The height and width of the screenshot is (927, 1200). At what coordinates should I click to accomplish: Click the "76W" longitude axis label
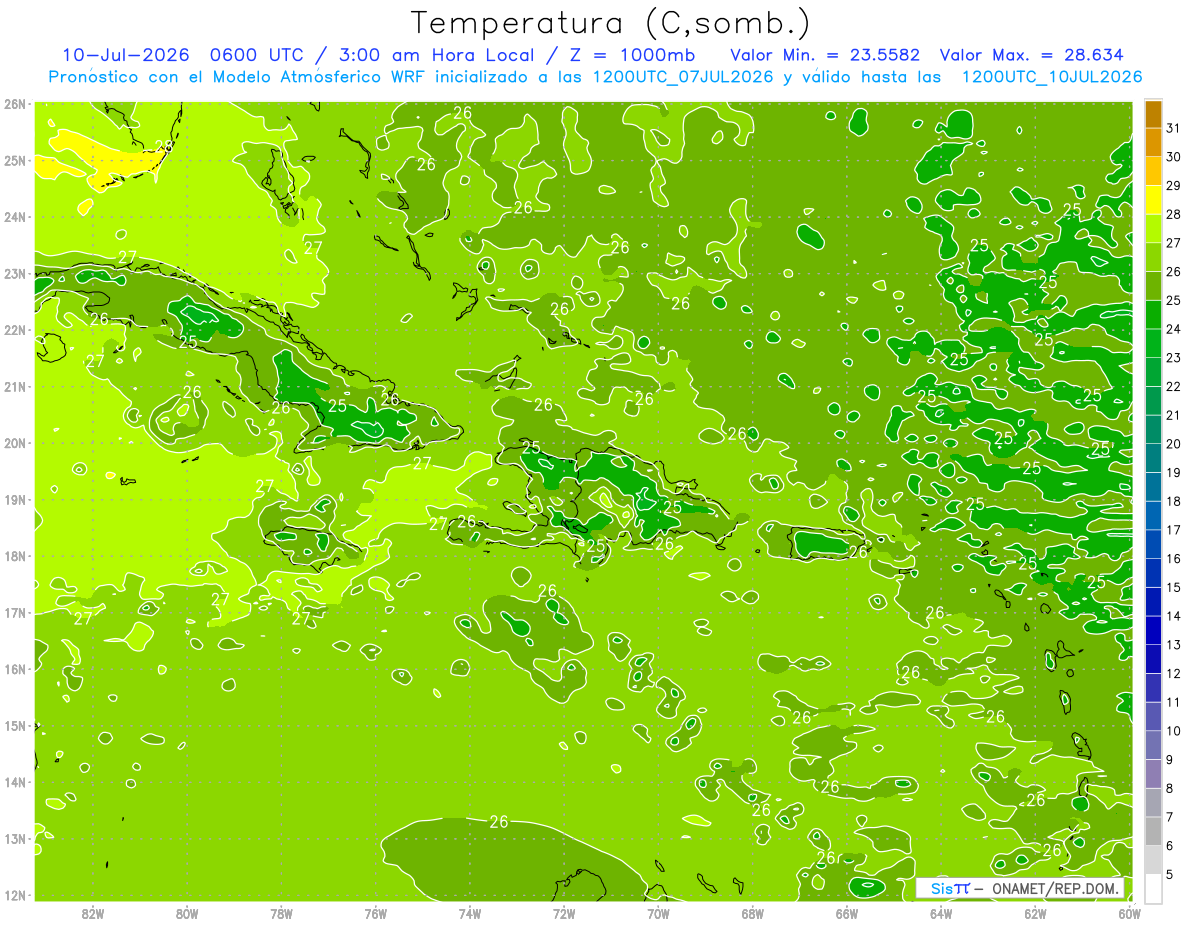(x=376, y=913)
